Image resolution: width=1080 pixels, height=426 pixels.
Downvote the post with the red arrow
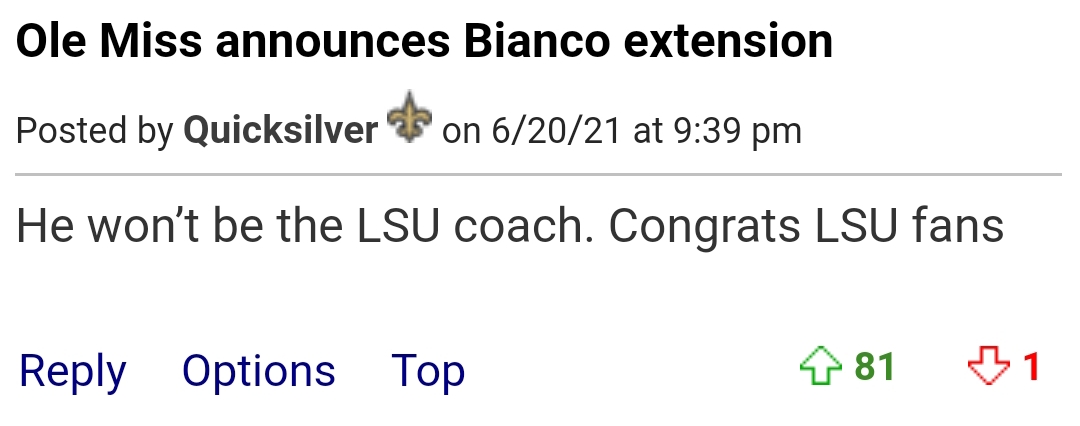[988, 366]
